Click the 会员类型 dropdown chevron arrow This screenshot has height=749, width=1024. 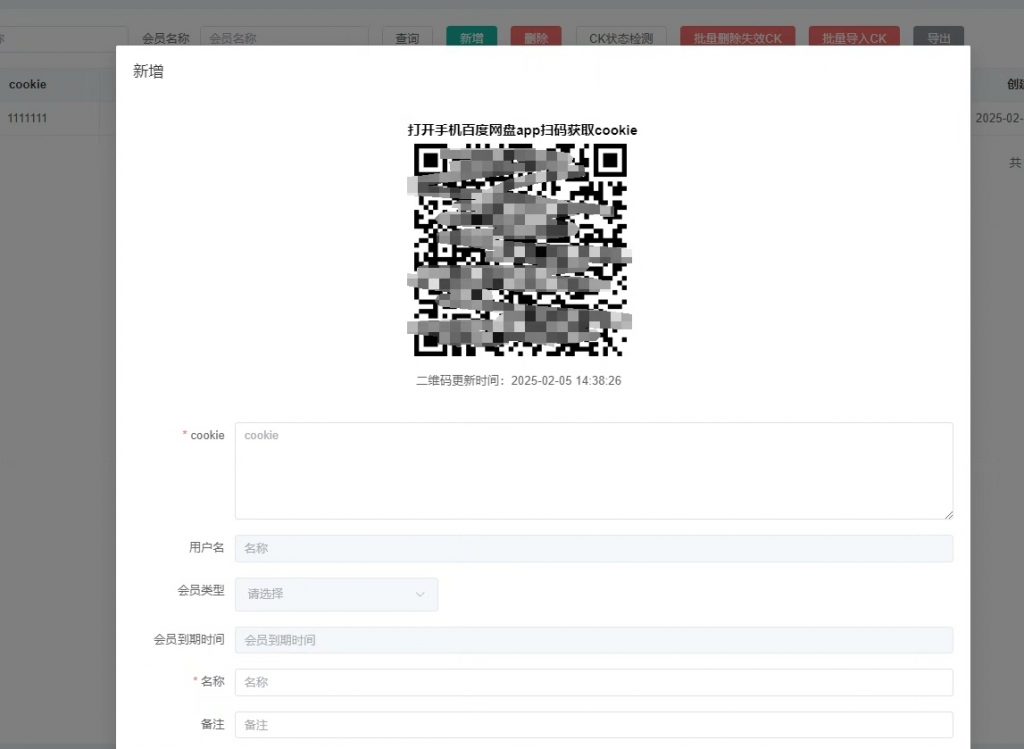[420, 594]
